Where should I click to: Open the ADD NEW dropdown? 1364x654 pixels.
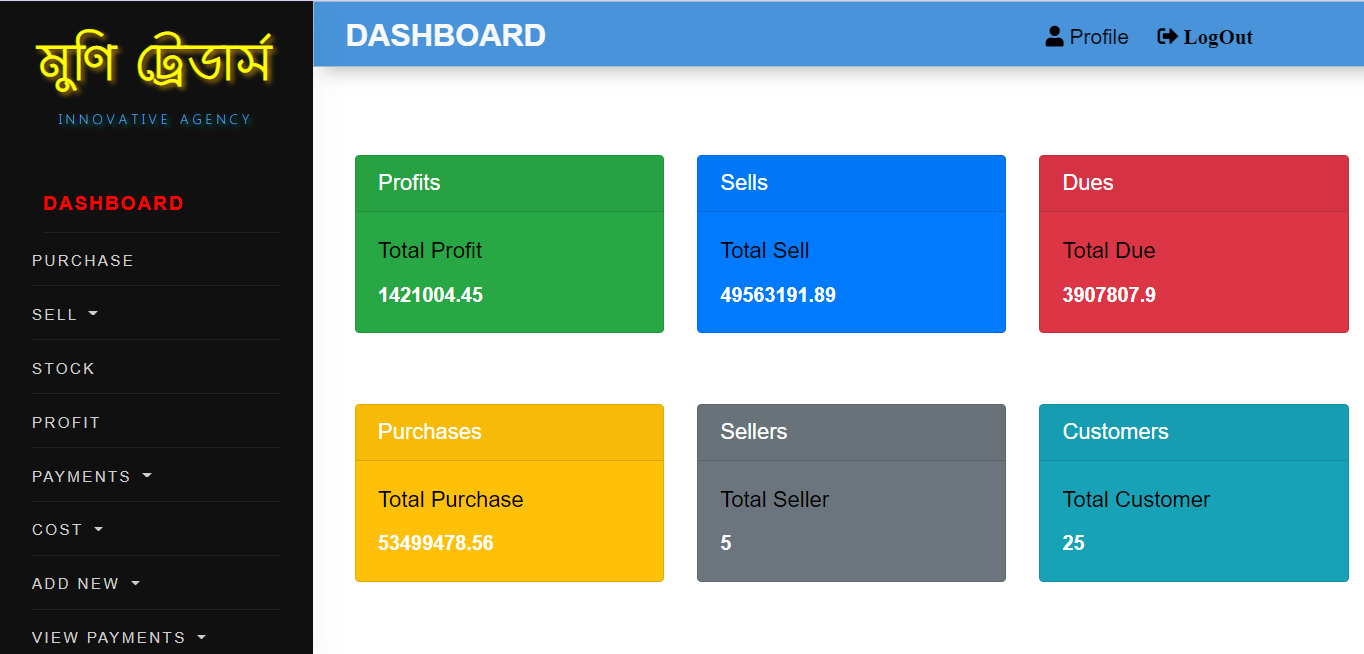86,583
